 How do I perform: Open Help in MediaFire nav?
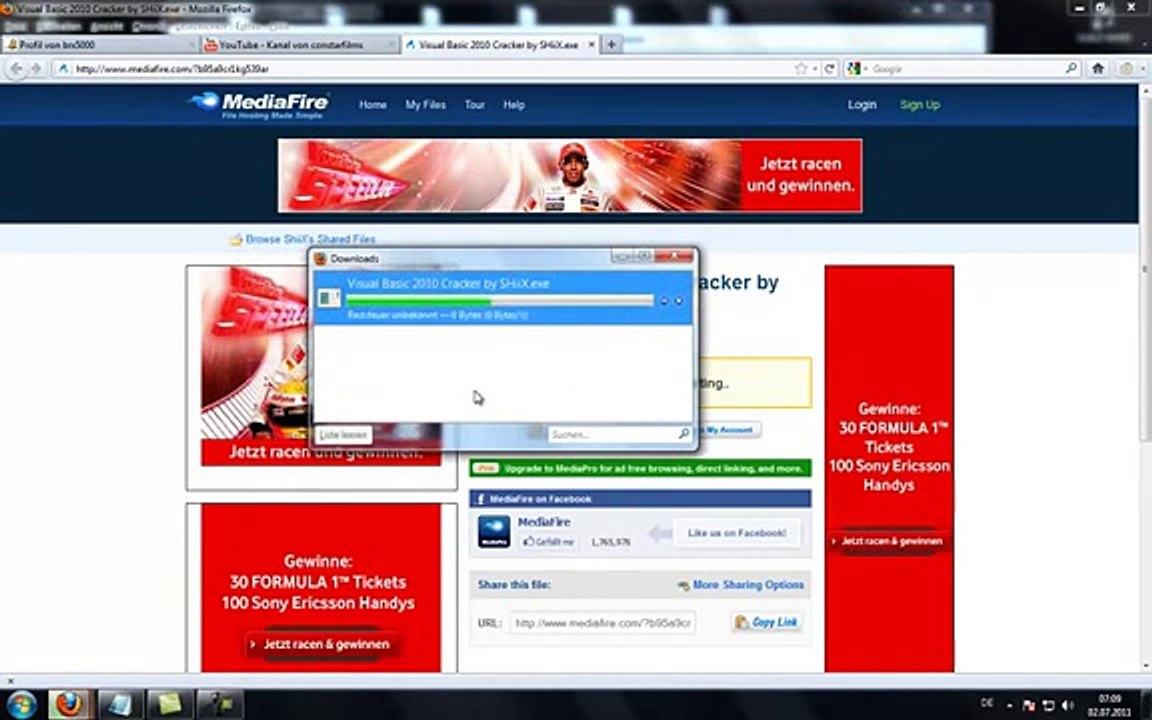514,105
